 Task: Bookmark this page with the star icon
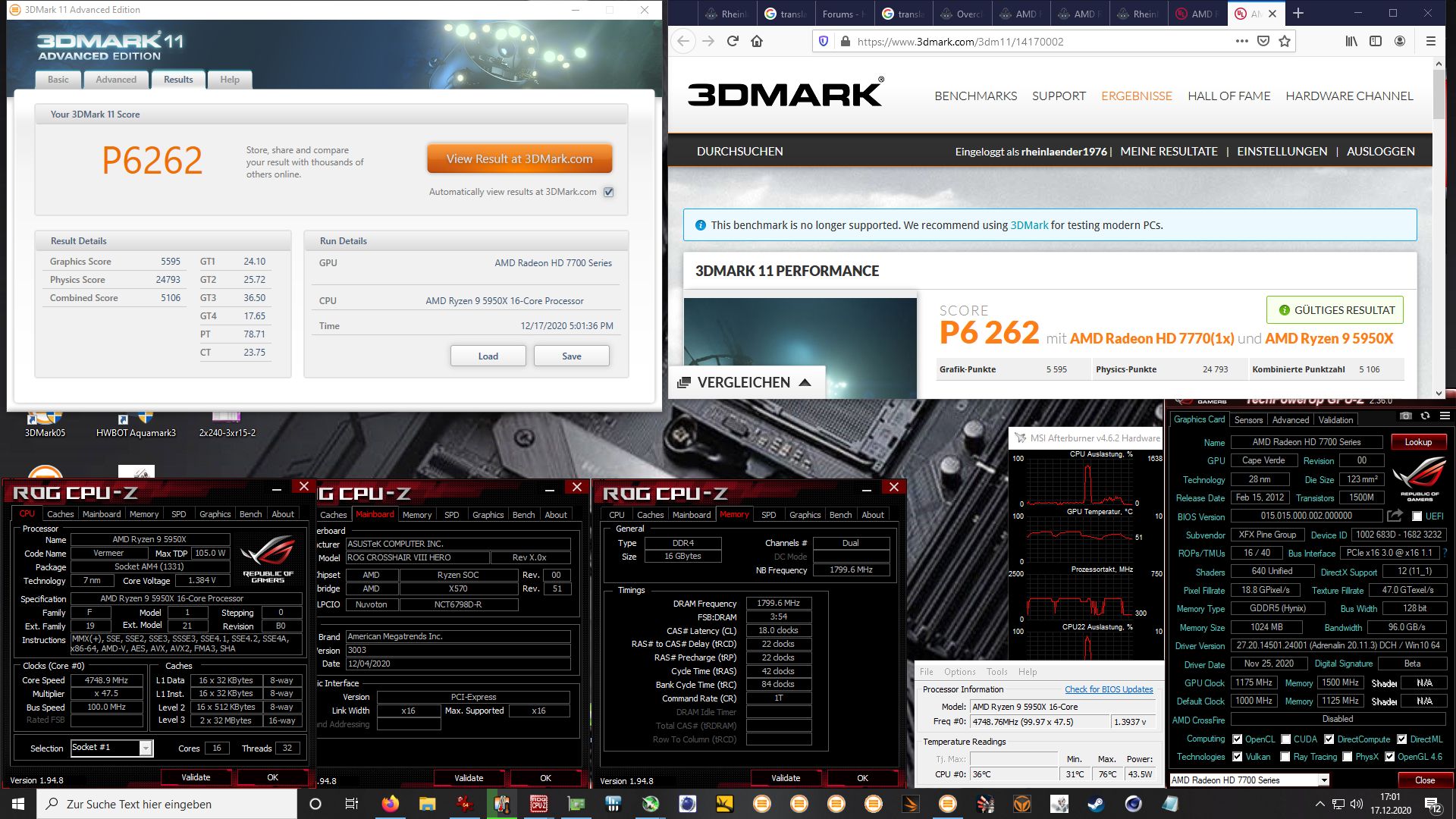[1285, 41]
